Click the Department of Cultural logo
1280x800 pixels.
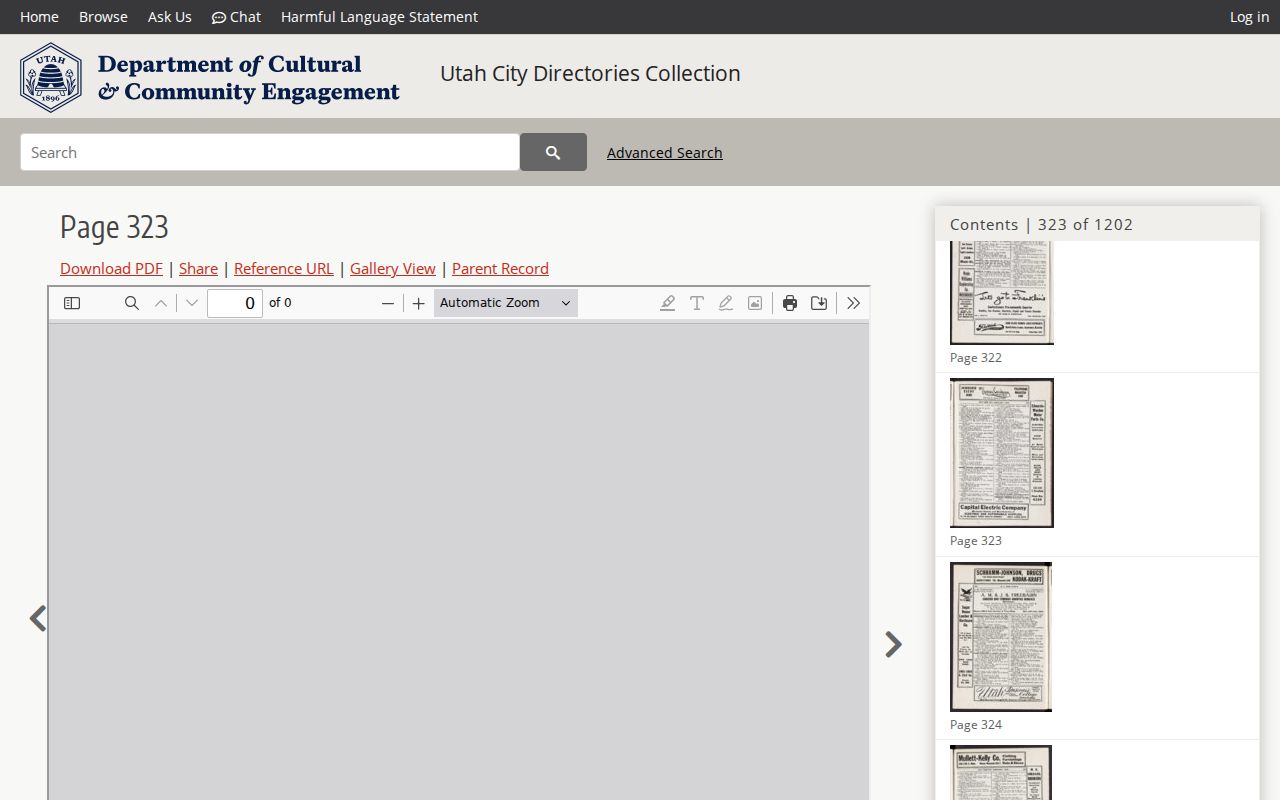pos(210,77)
